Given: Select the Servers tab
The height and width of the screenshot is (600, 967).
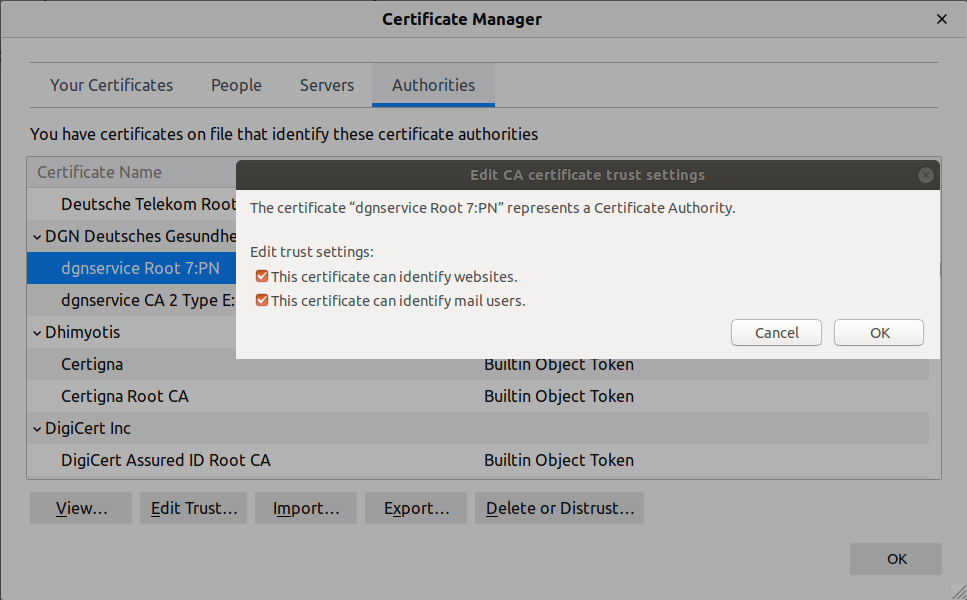Looking at the screenshot, I should point(326,85).
